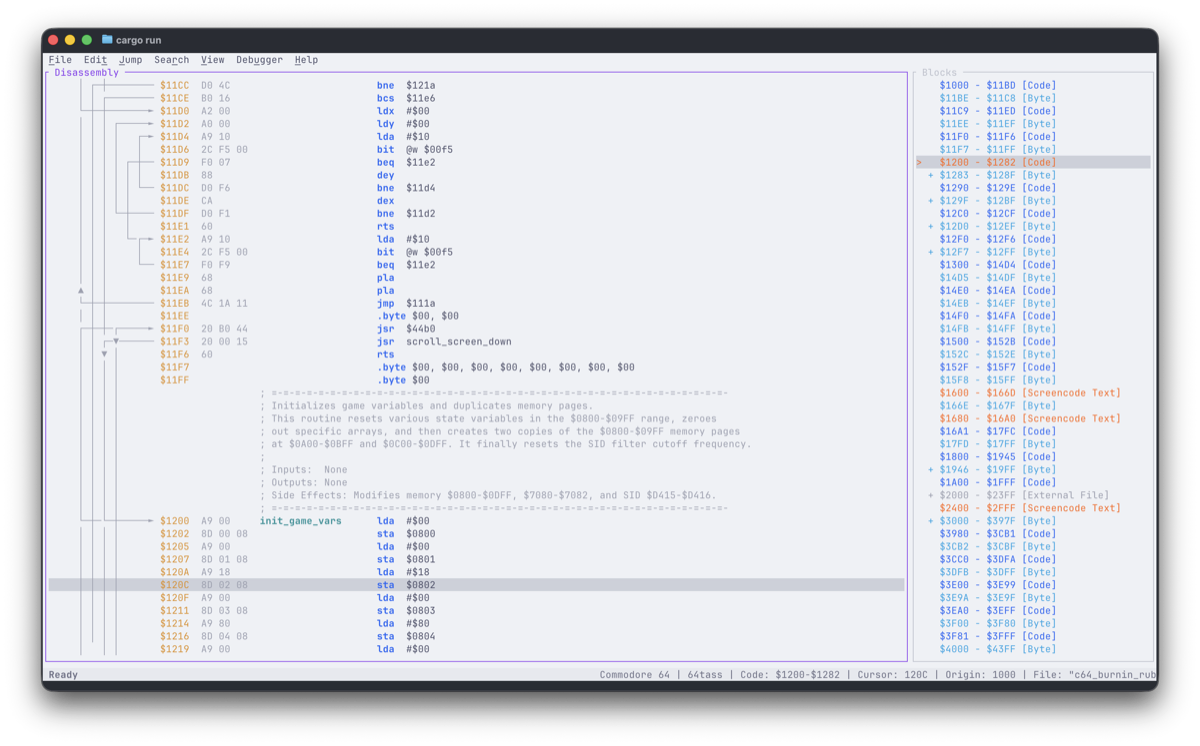Click the init_game_vars label
This screenshot has width=1200, height=746.
[300, 521]
